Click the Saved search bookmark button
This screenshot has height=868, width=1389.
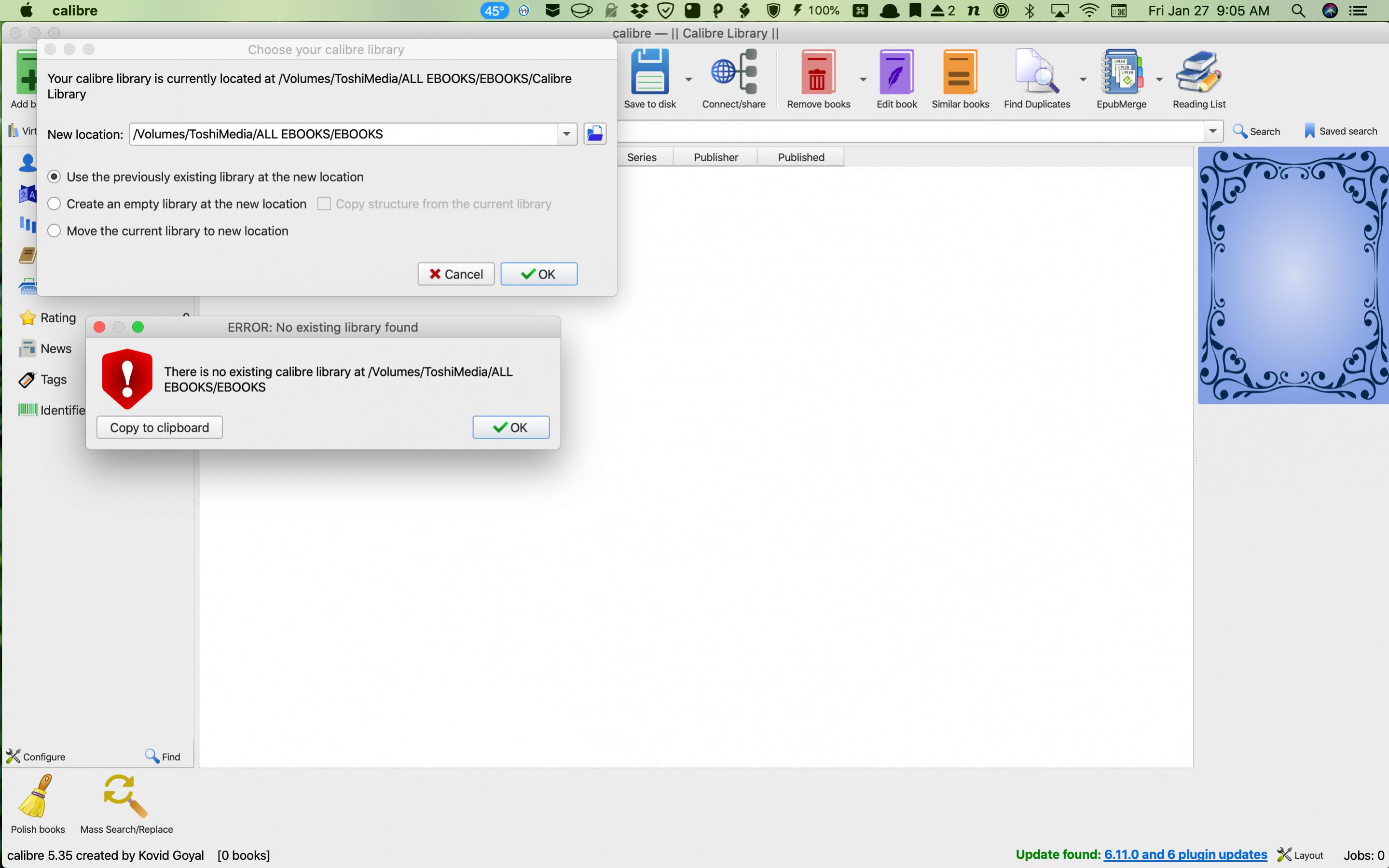[1340, 131]
